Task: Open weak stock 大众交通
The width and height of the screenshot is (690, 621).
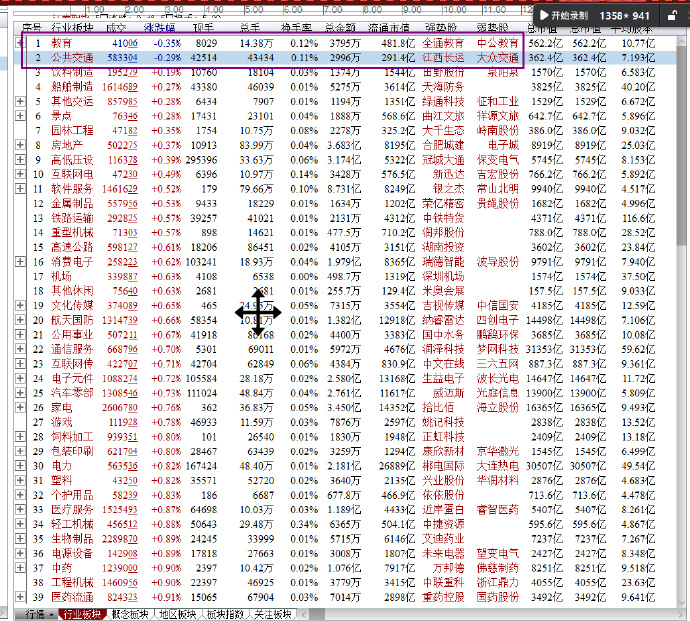Action: (x=497, y=59)
